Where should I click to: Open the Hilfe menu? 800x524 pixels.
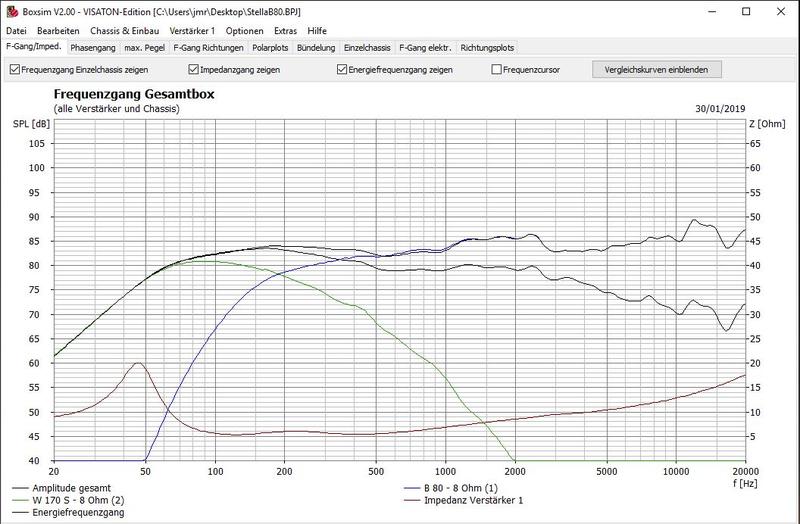pyautogui.click(x=317, y=31)
